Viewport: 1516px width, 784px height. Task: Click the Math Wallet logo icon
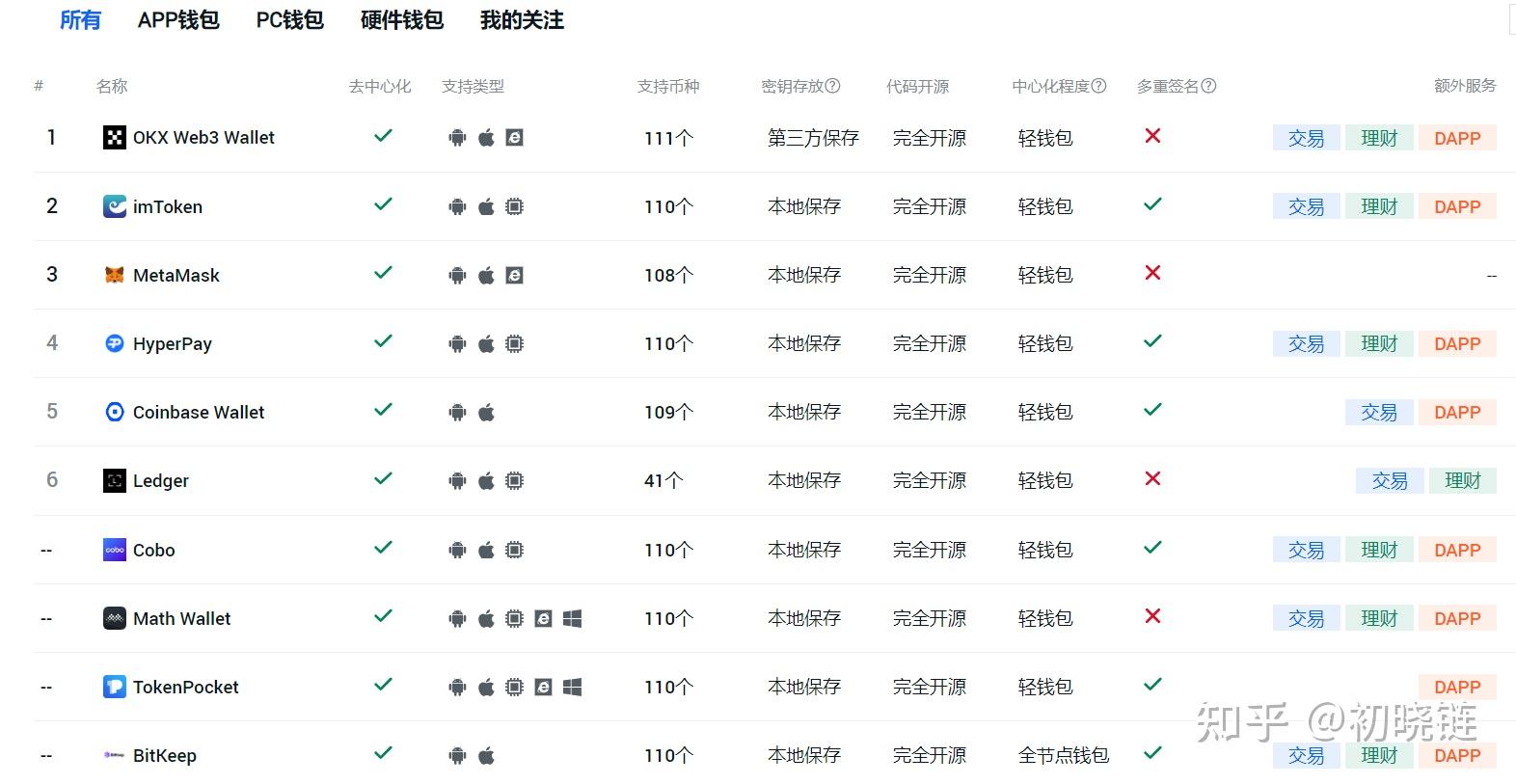coord(115,618)
